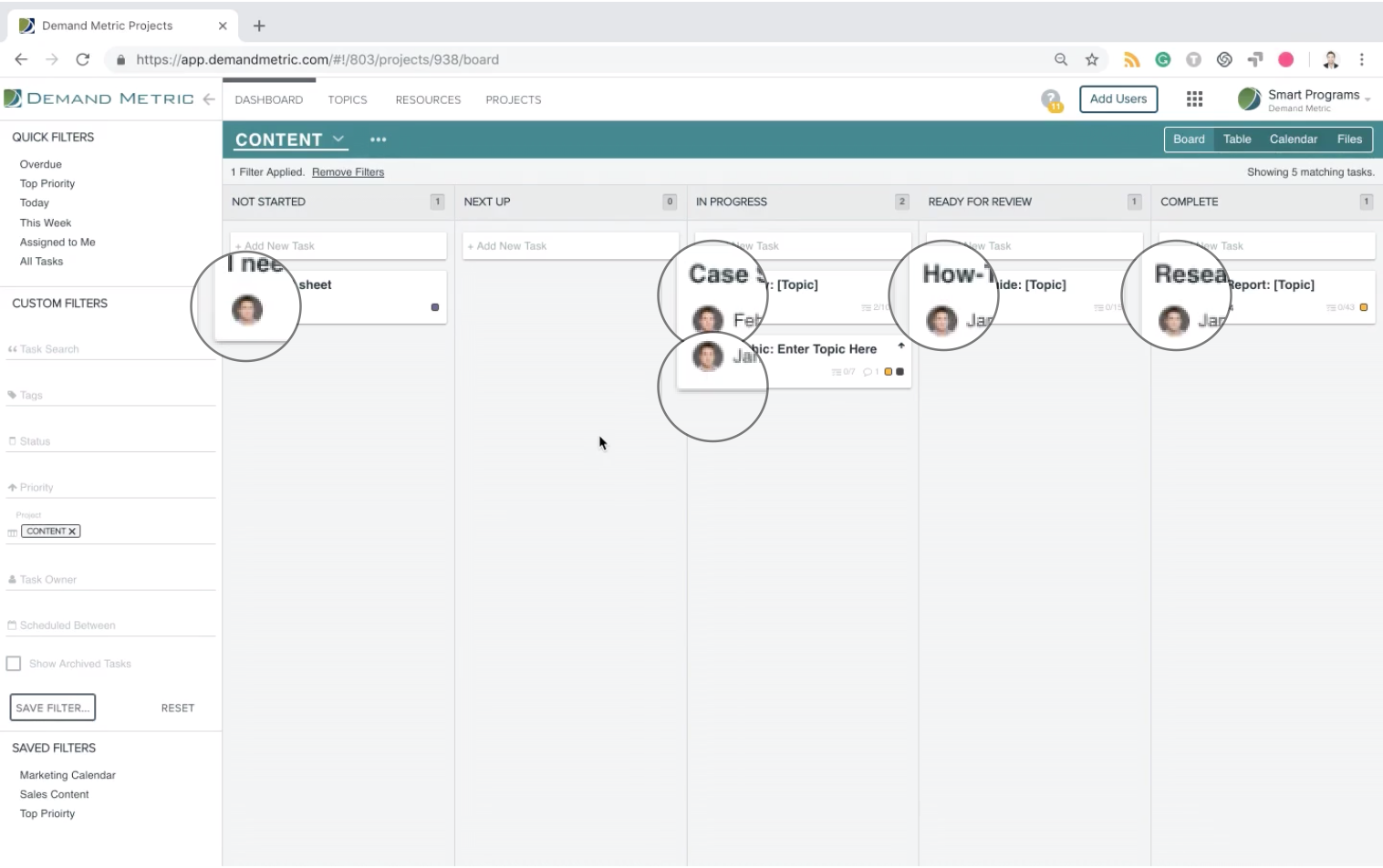Switch to the Files view

coord(1349,139)
